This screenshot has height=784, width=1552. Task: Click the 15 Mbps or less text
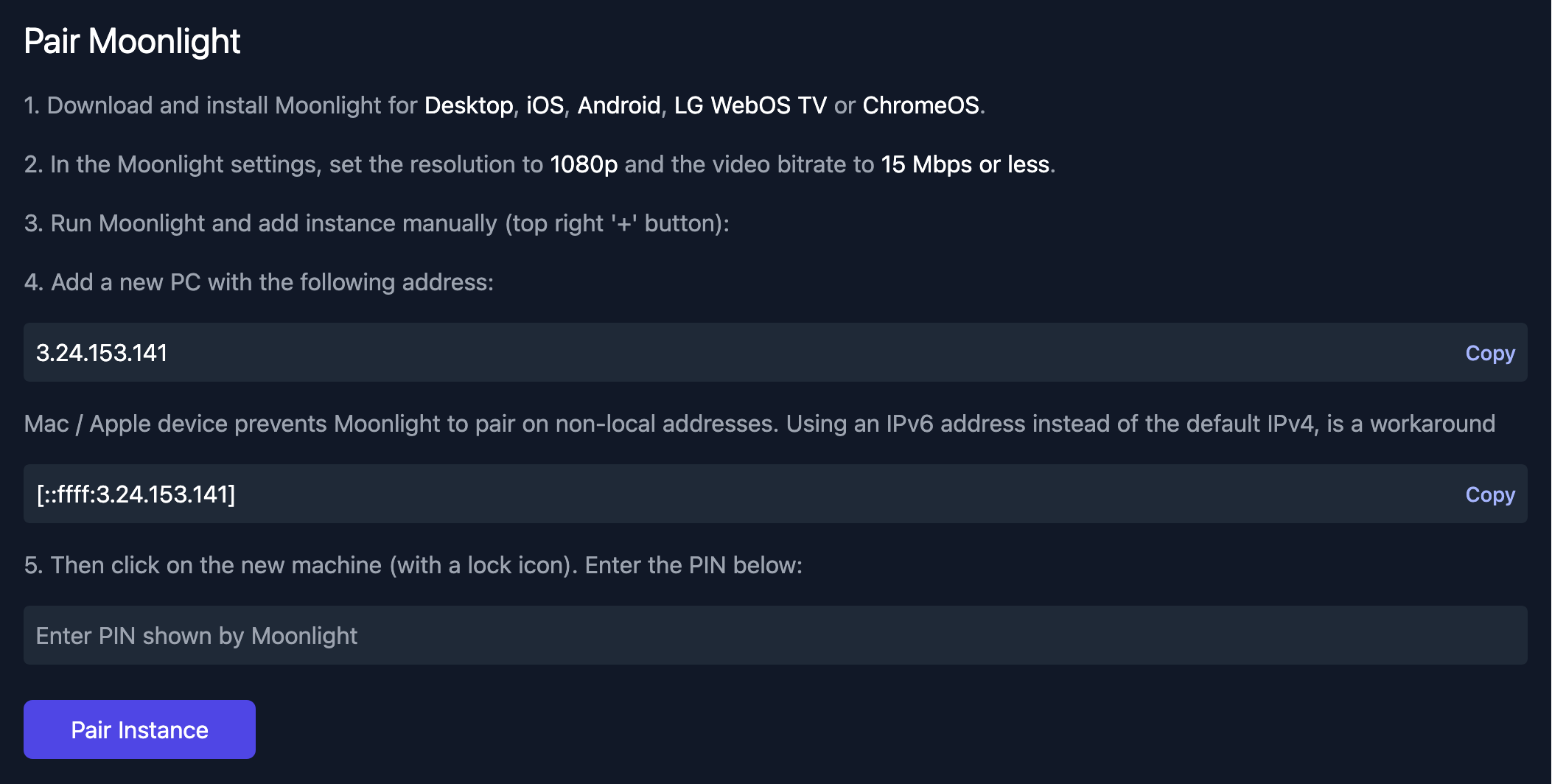pos(965,164)
